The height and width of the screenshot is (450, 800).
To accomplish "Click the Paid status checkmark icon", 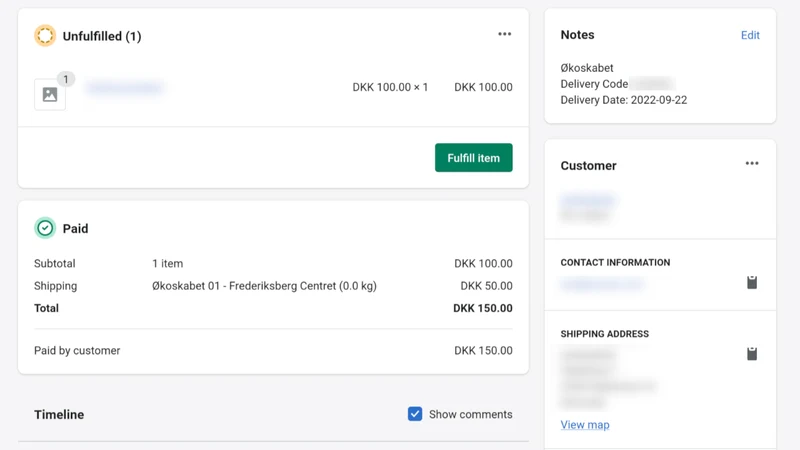I will point(45,228).
